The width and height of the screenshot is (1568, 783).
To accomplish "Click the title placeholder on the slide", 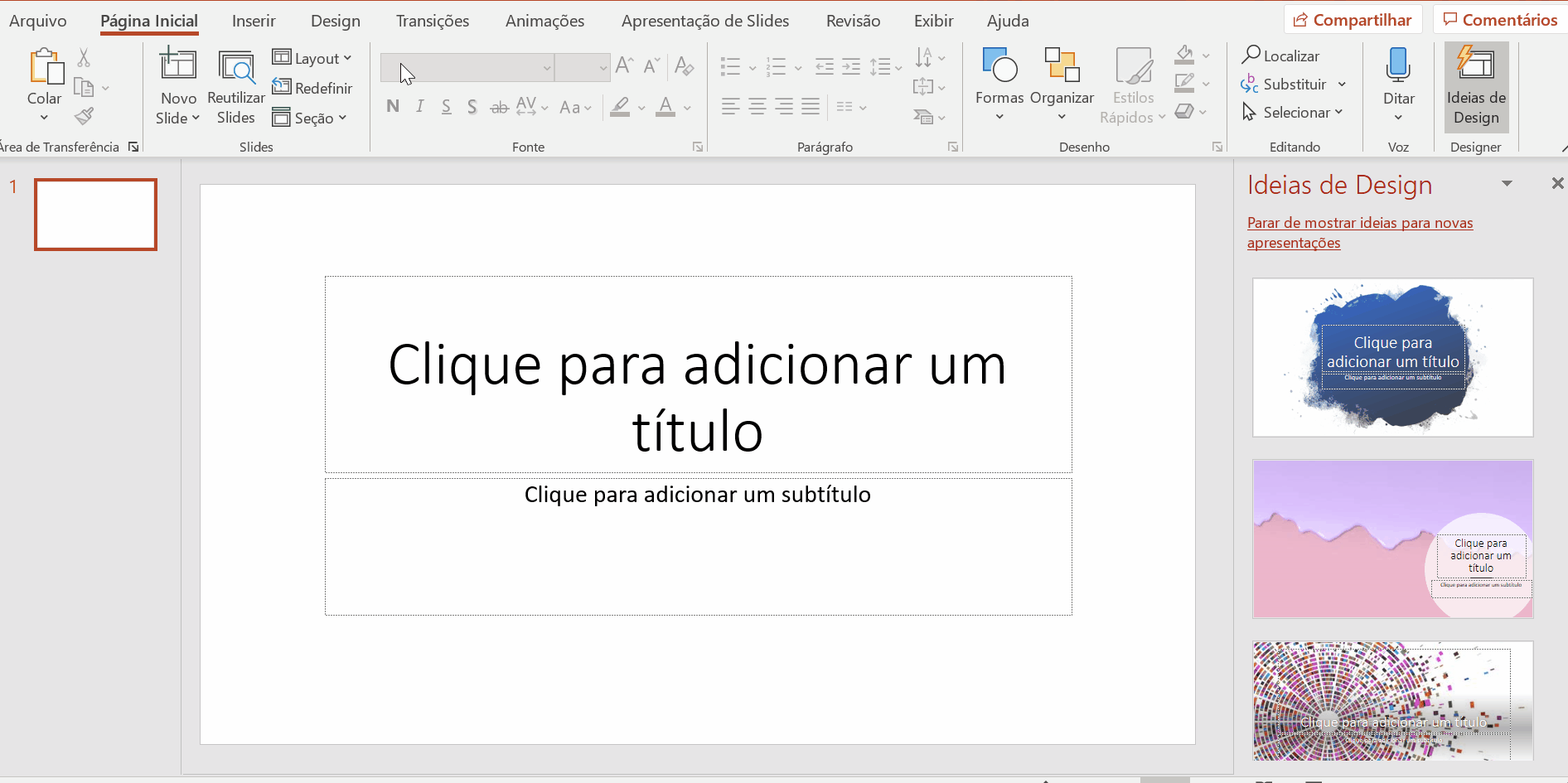I will click(698, 375).
